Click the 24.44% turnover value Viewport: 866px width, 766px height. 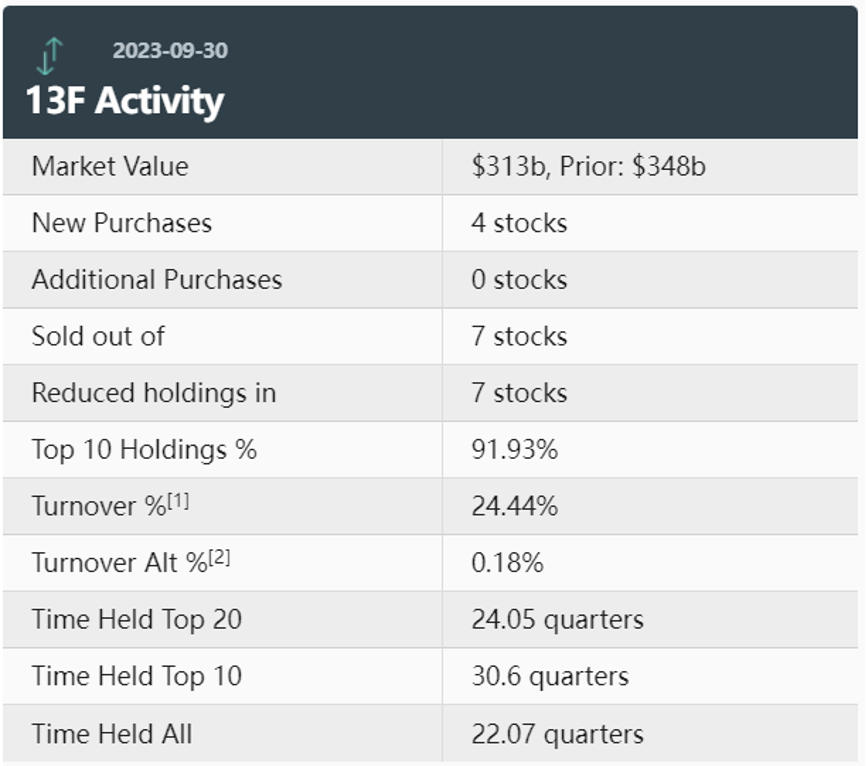514,506
